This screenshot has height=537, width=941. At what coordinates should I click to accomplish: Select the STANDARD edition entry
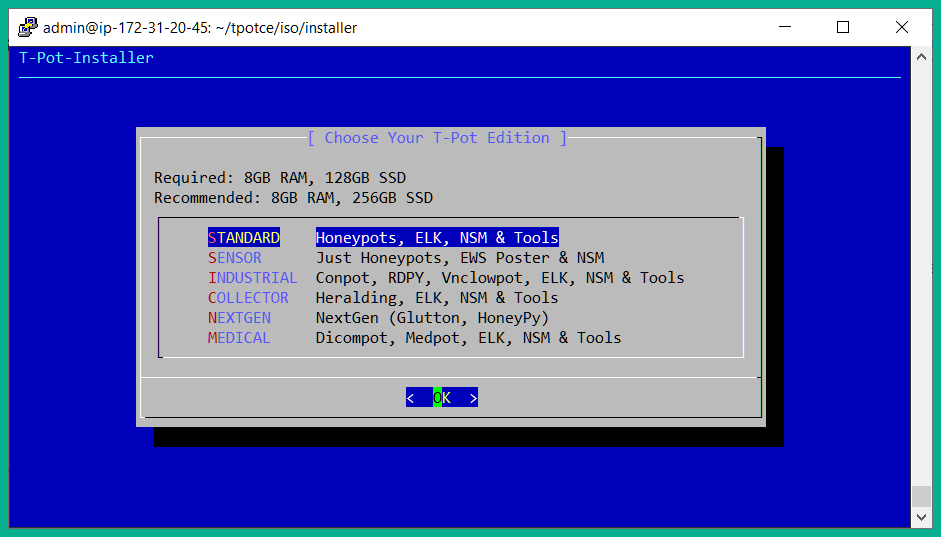244,238
